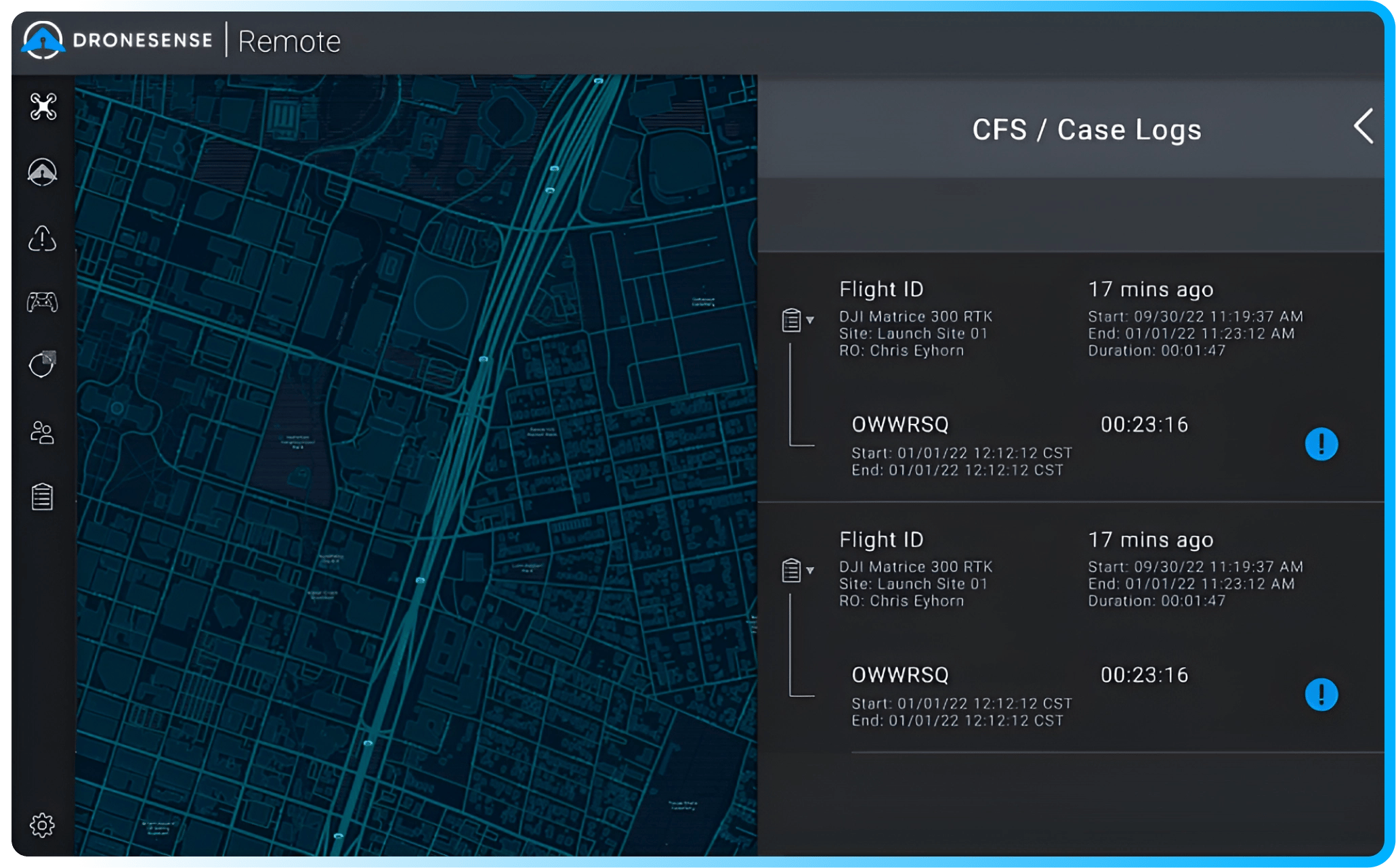Click the CFS / Case Logs title
This screenshot has width=1396, height=868.
tap(1086, 129)
